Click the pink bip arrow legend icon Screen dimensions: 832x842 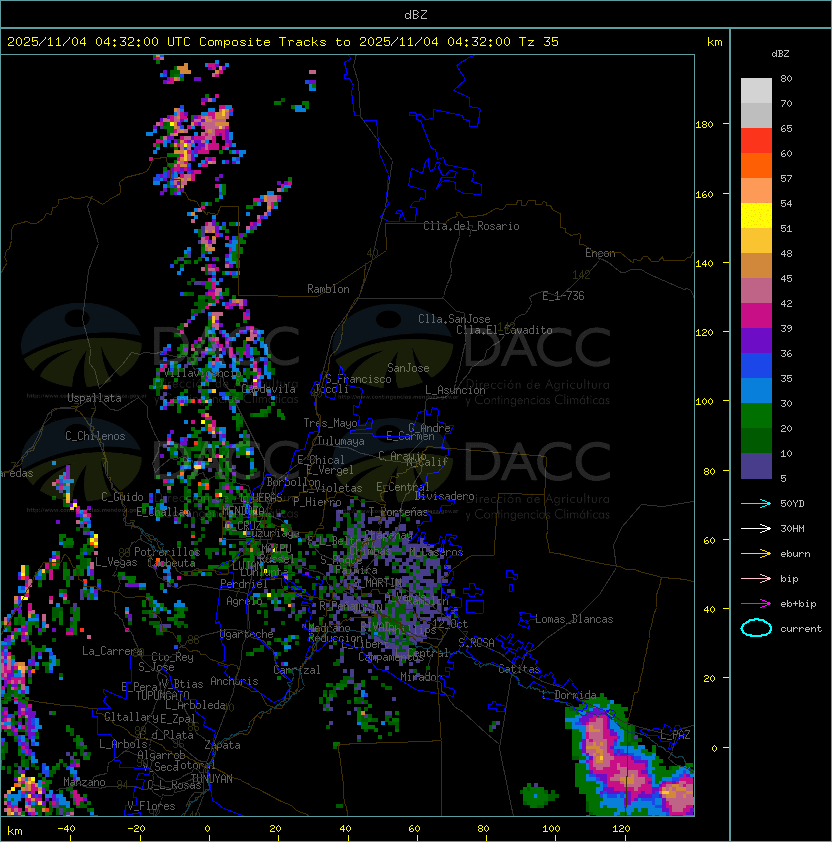[756, 579]
